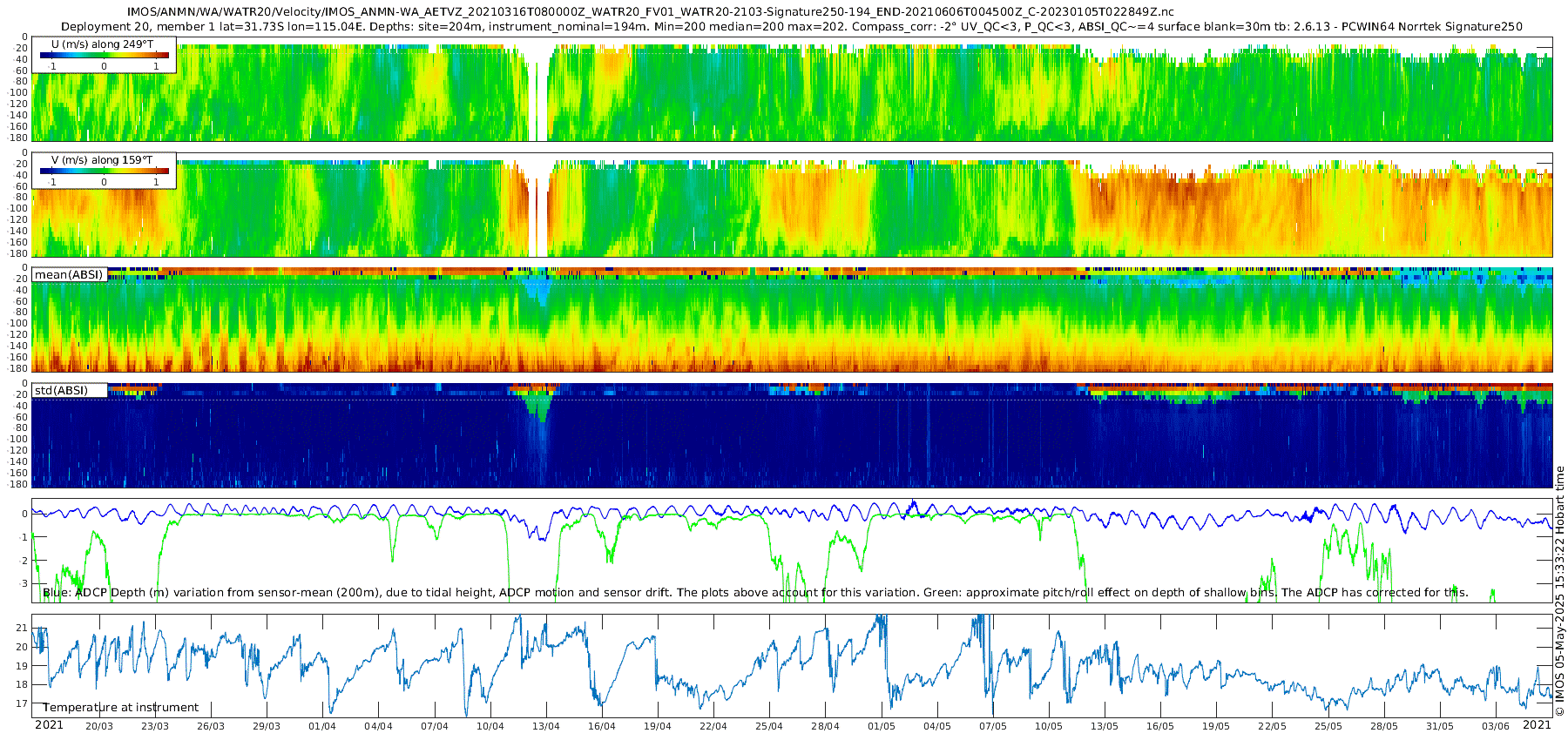Click the 13/04 date tick
Viewport: 1568px width, 740px height.
(545, 727)
